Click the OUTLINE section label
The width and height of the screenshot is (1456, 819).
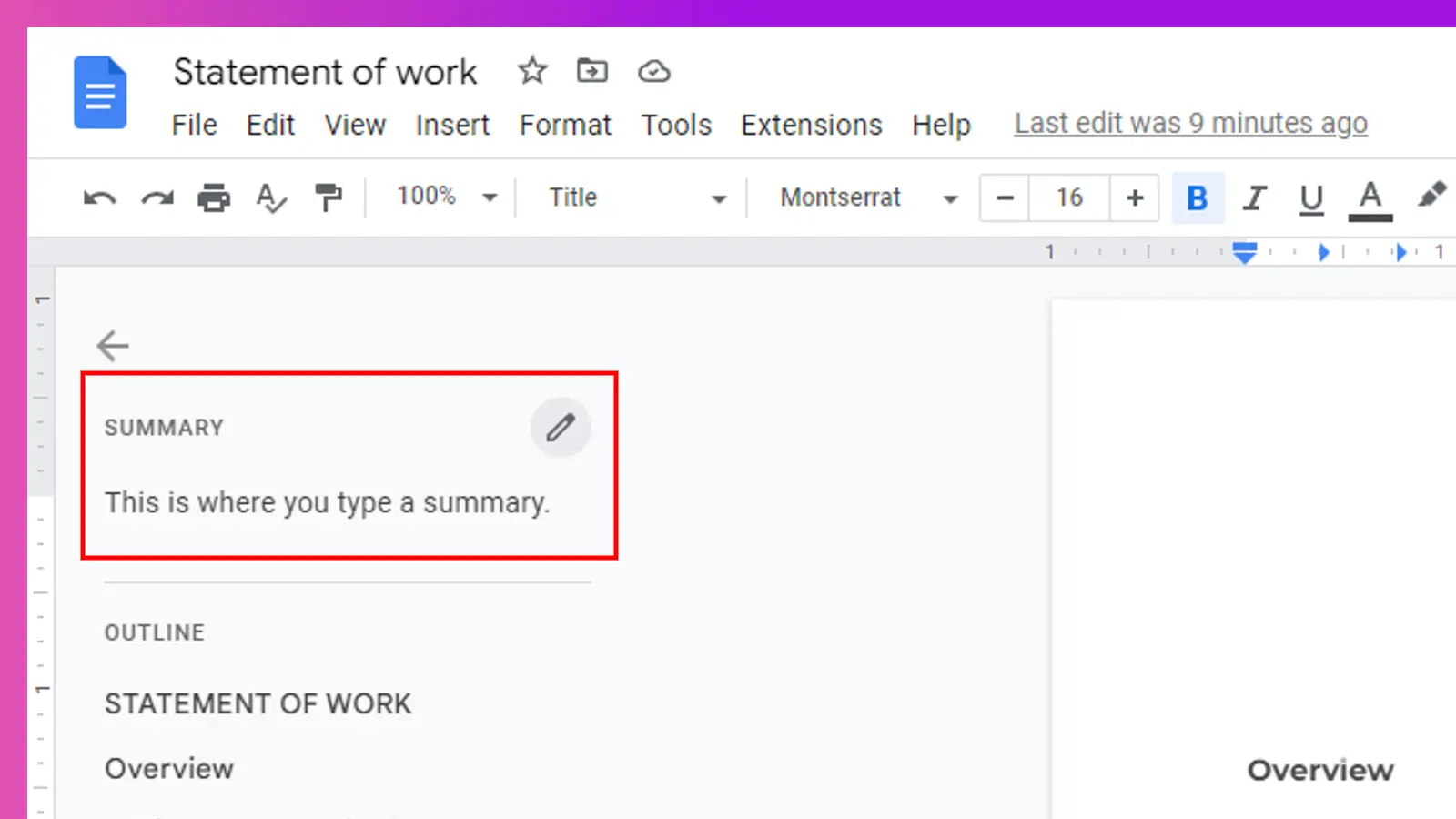pos(155,632)
